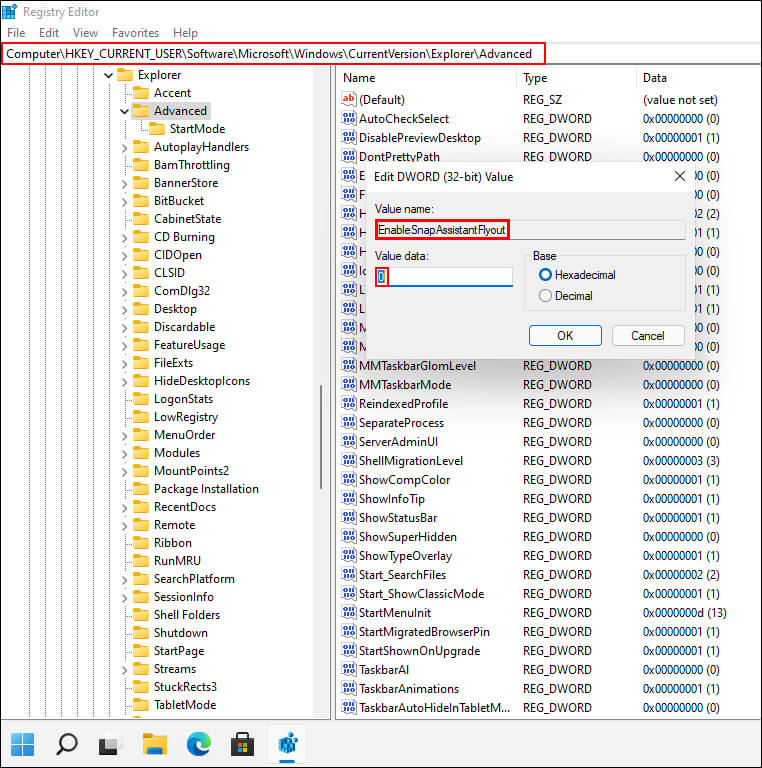Select the ShowTypeOverlay value
This screenshot has width=762, height=768.
pyautogui.click(x=405, y=555)
